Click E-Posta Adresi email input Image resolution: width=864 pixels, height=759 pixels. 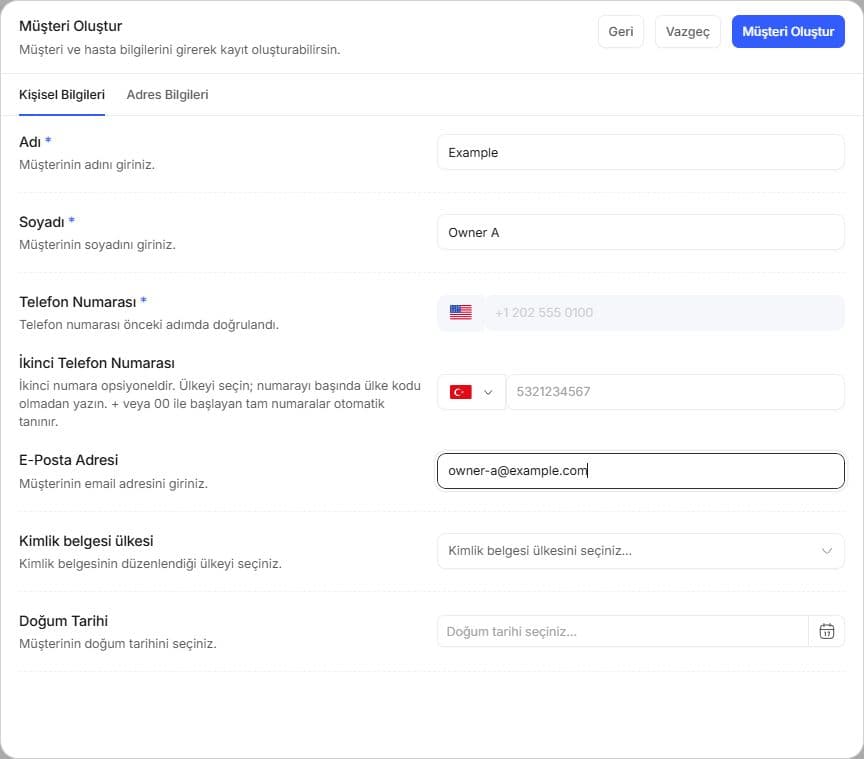tap(640, 471)
